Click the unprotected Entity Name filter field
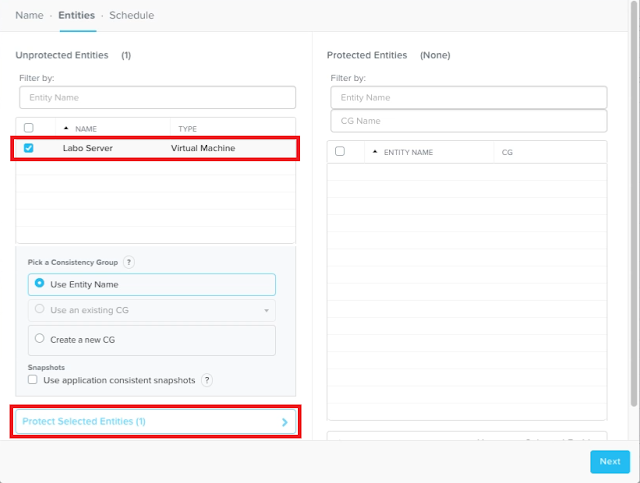 pyautogui.click(x=157, y=97)
